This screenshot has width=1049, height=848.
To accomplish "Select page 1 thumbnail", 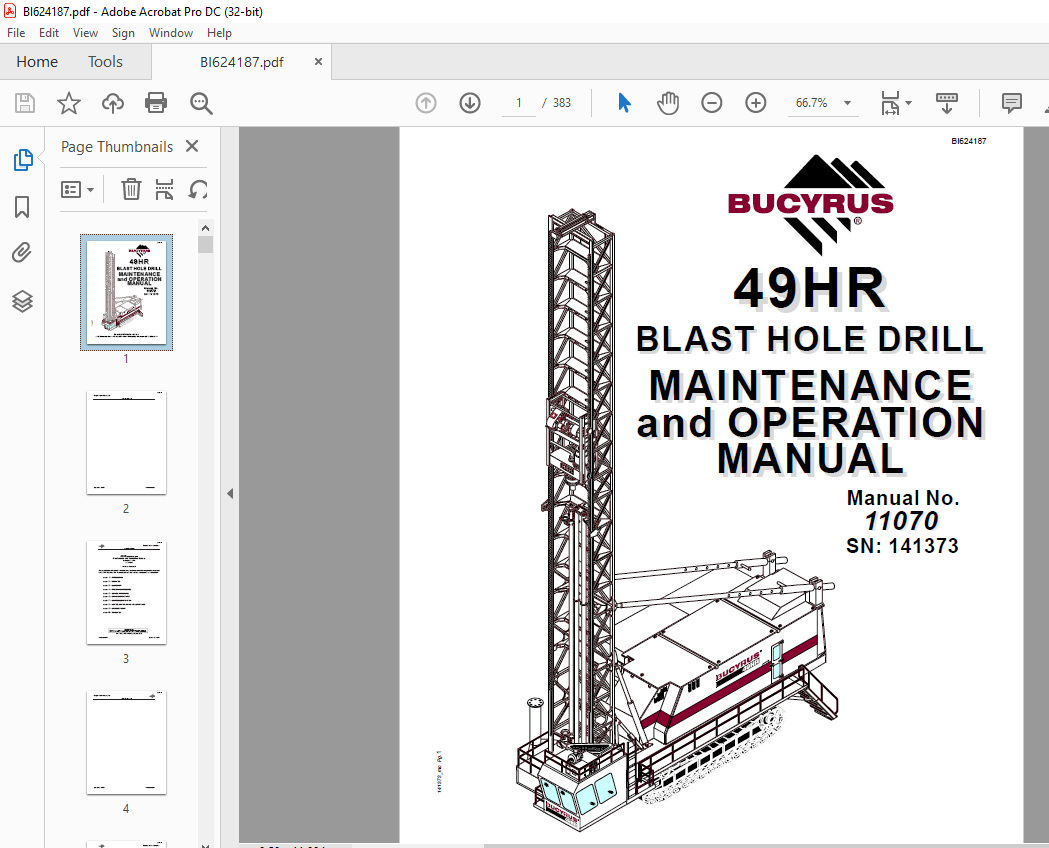I will pos(126,292).
